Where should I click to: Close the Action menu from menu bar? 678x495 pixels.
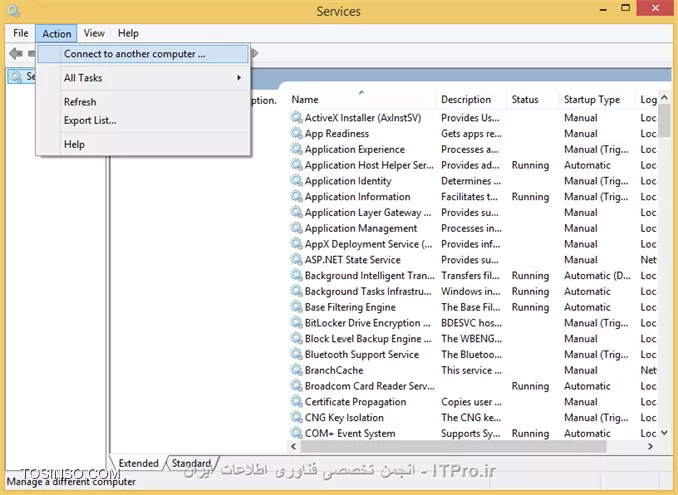(x=57, y=33)
